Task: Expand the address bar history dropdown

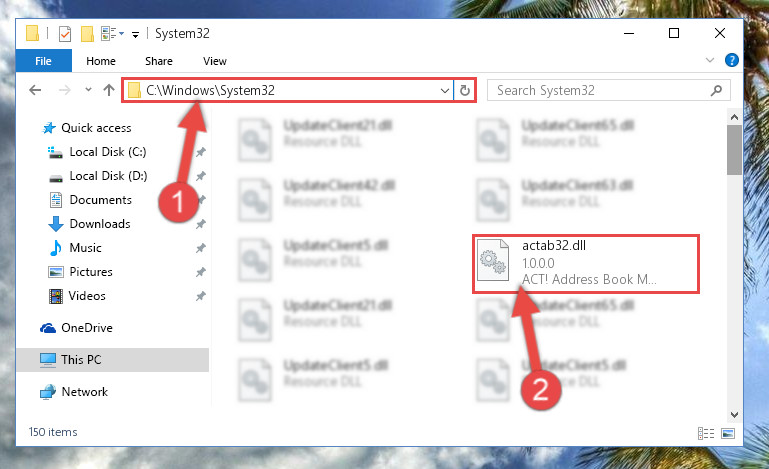Action: 444,90
